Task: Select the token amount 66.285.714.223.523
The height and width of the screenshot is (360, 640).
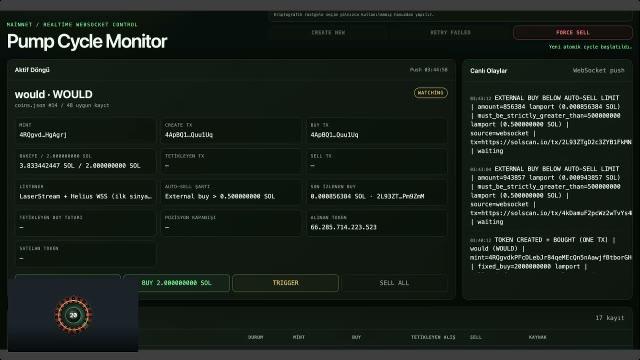Action: point(343,227)
